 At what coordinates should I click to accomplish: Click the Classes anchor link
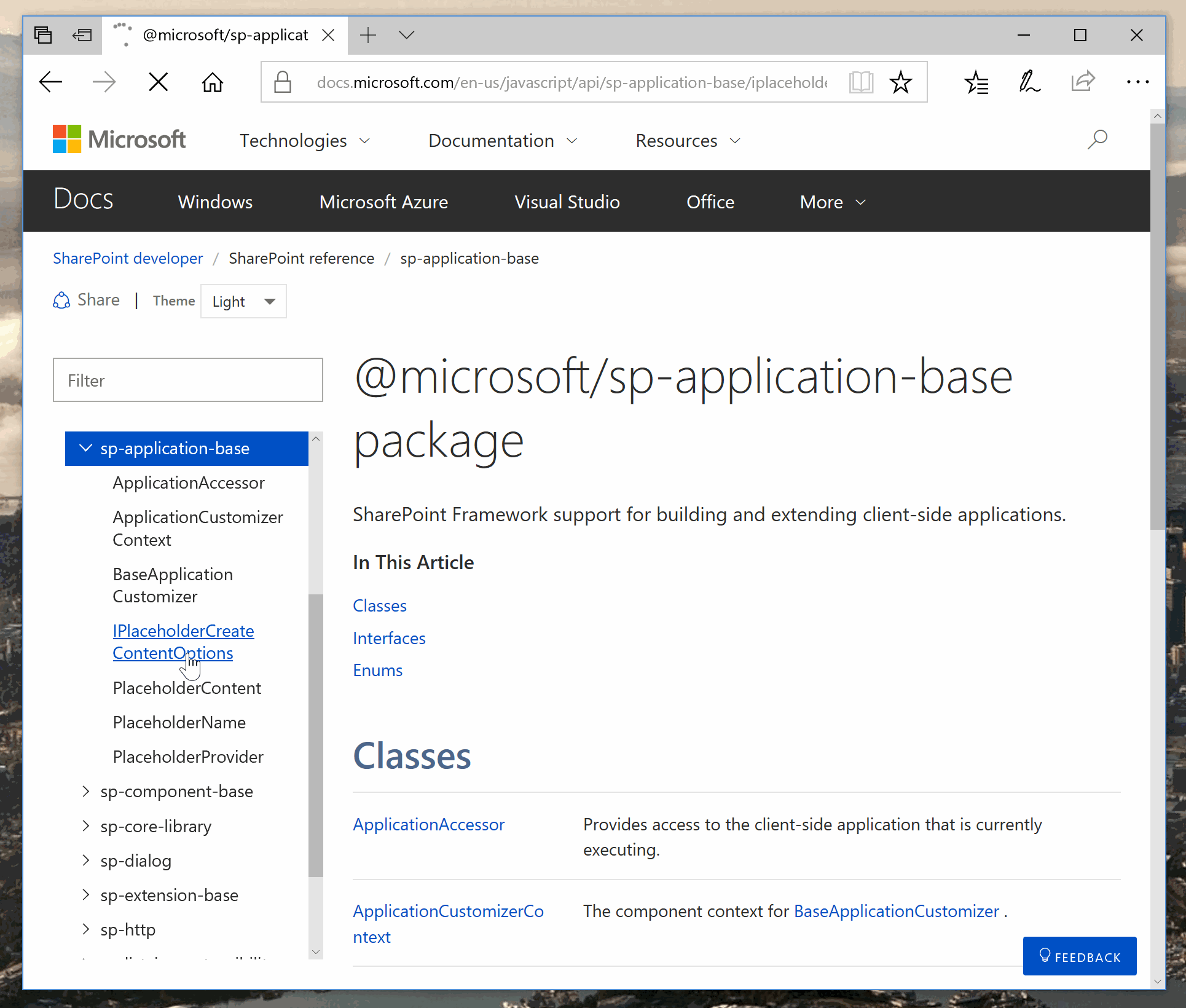click(379, 604)
